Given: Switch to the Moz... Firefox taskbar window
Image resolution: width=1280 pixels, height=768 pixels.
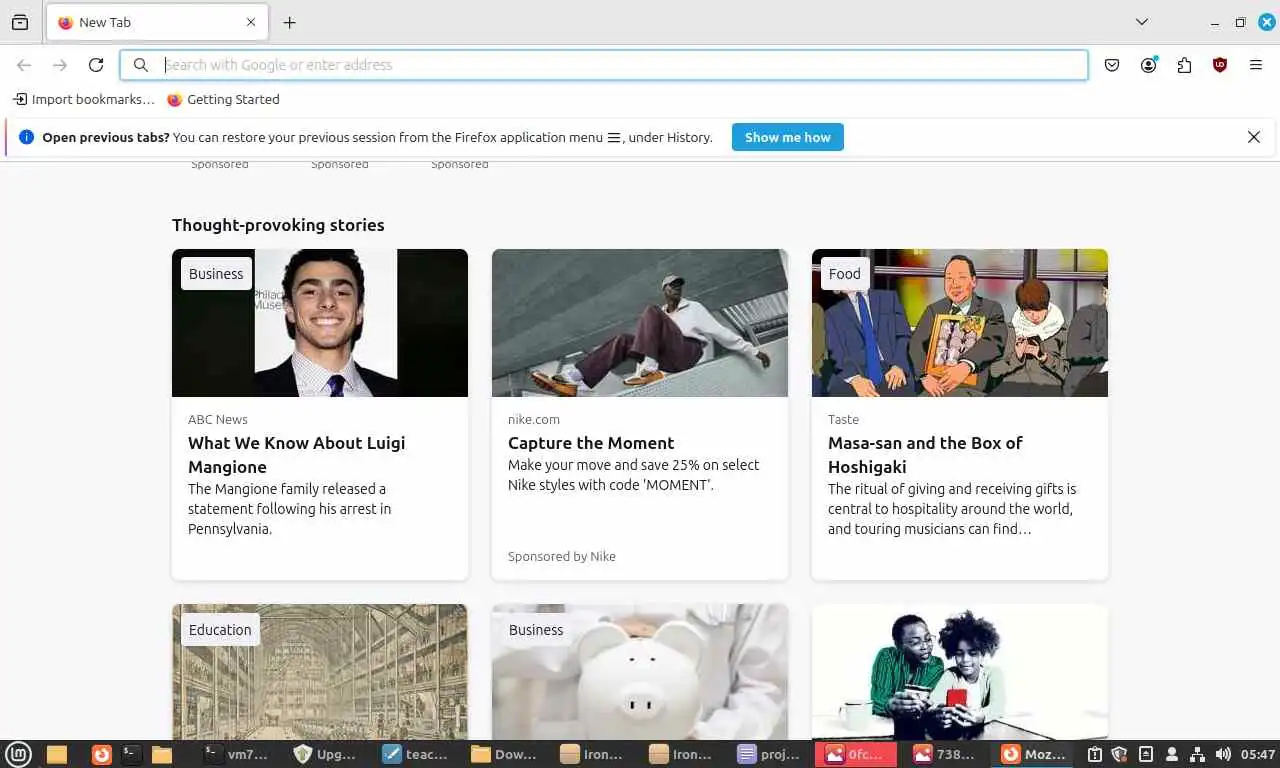Looking at the screenshot, I should [1035, 754].
